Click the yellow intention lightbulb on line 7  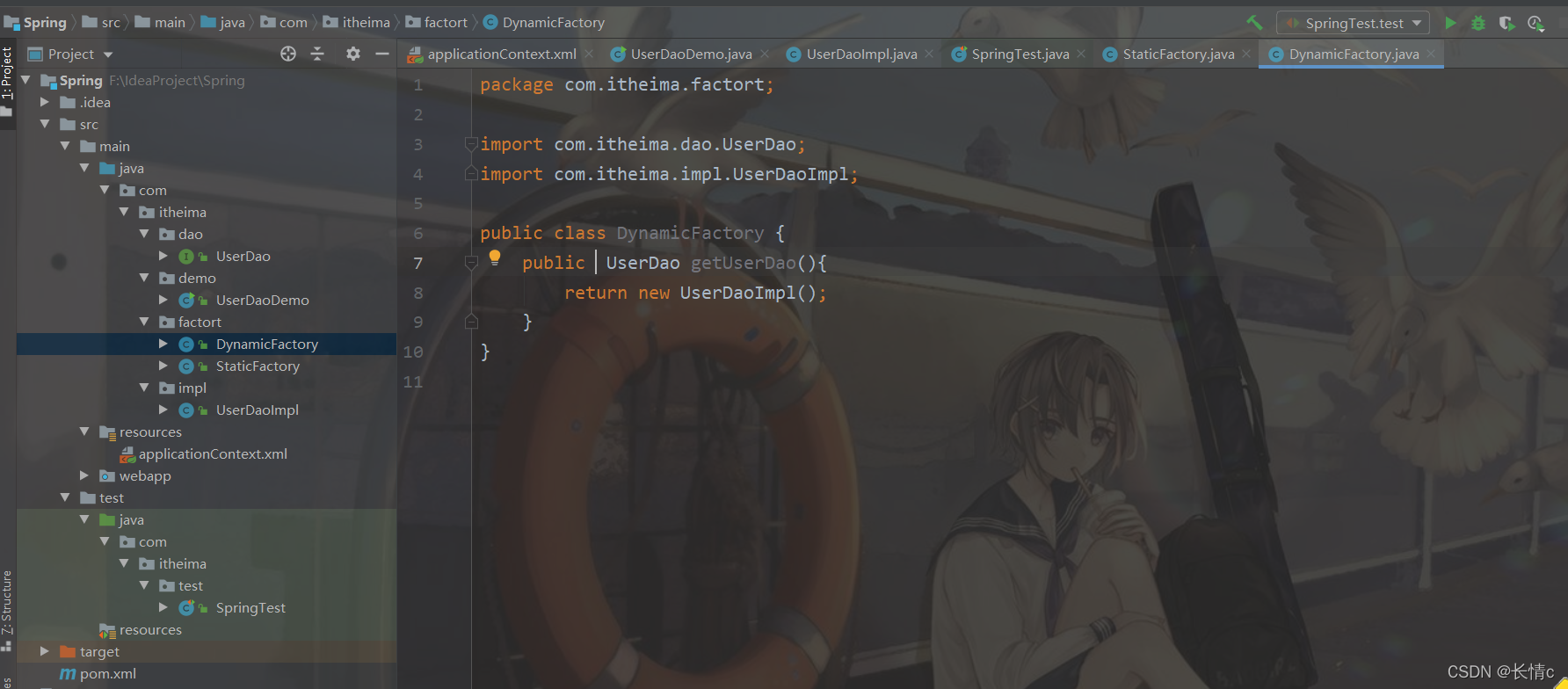(495, 257)
